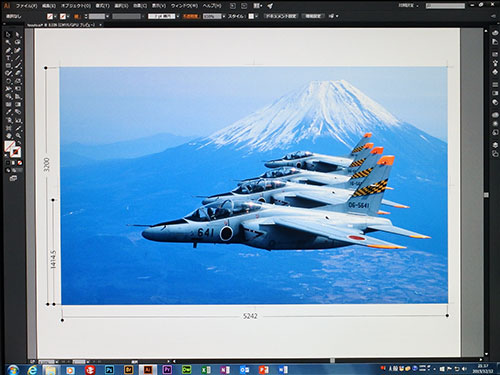Screen dimensions: 500x375
Task: Click the toolbox Fill color swatch
Action: point(9,146)
